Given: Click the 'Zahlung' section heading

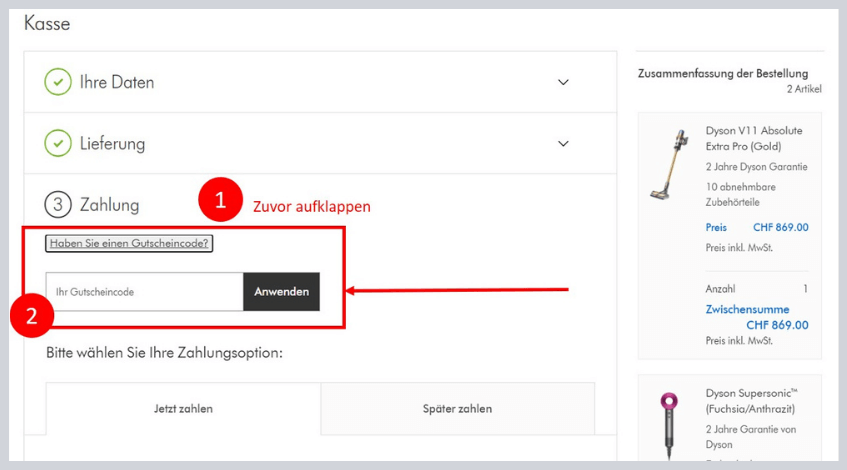Looking at the screenshot, I should click(x=110, y=205).
